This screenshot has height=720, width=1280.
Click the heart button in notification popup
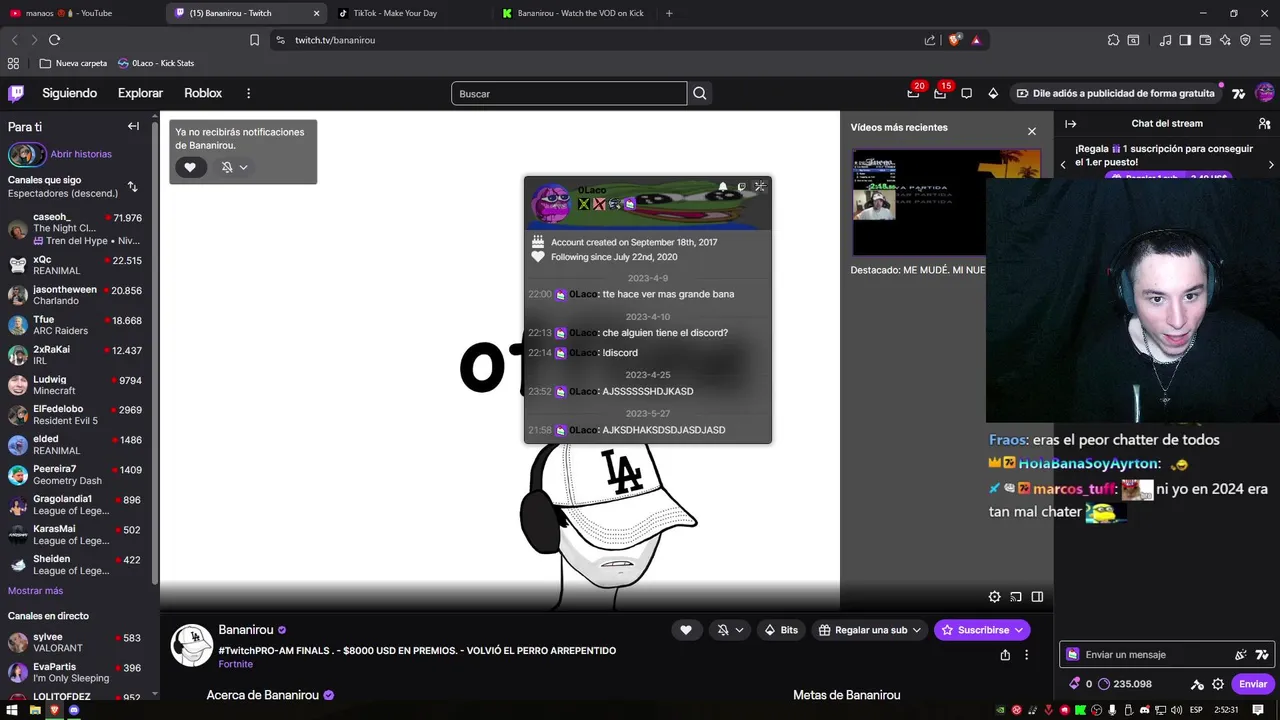pos(190,167)
